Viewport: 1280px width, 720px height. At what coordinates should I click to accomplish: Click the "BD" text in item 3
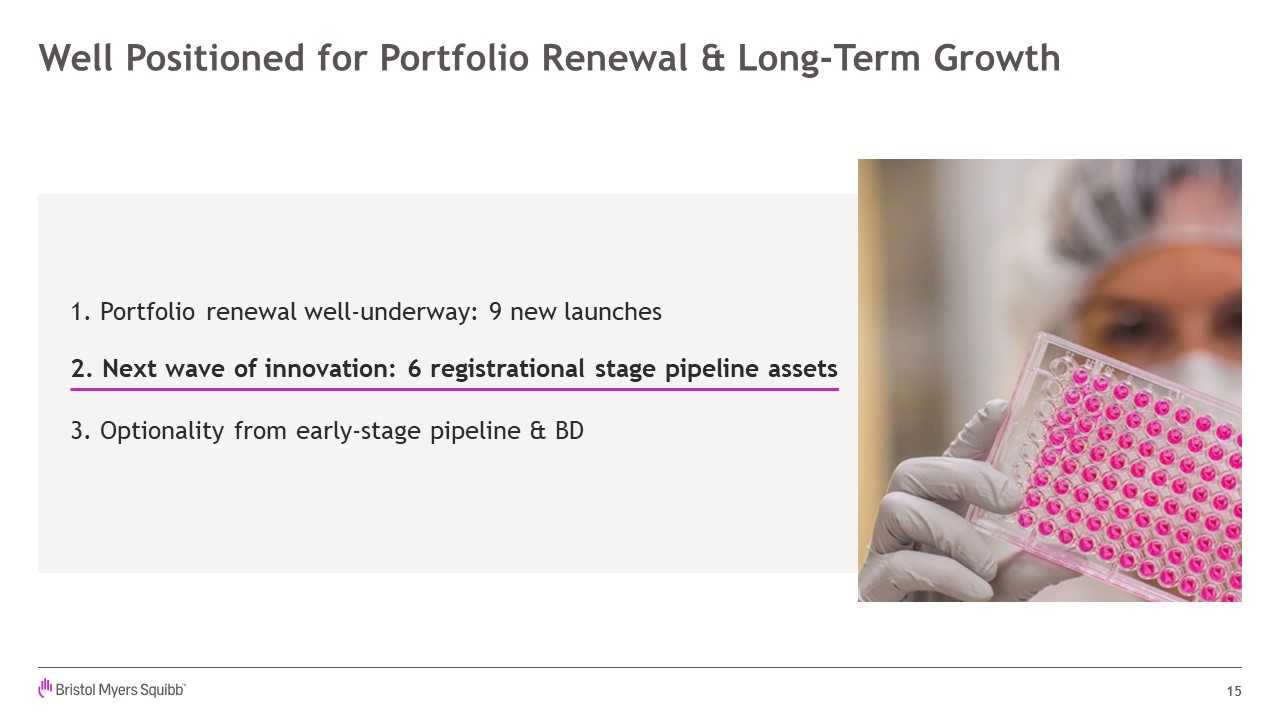(569, 431)
